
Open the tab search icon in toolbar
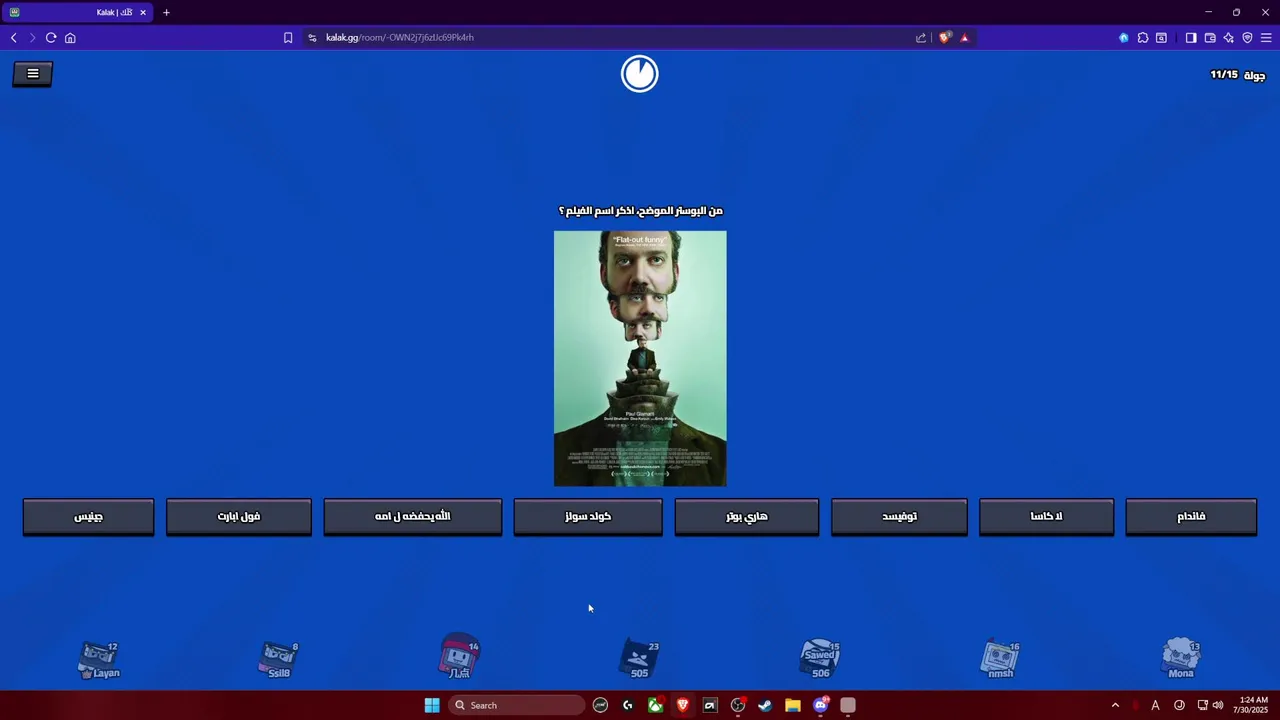[1161, 38]
